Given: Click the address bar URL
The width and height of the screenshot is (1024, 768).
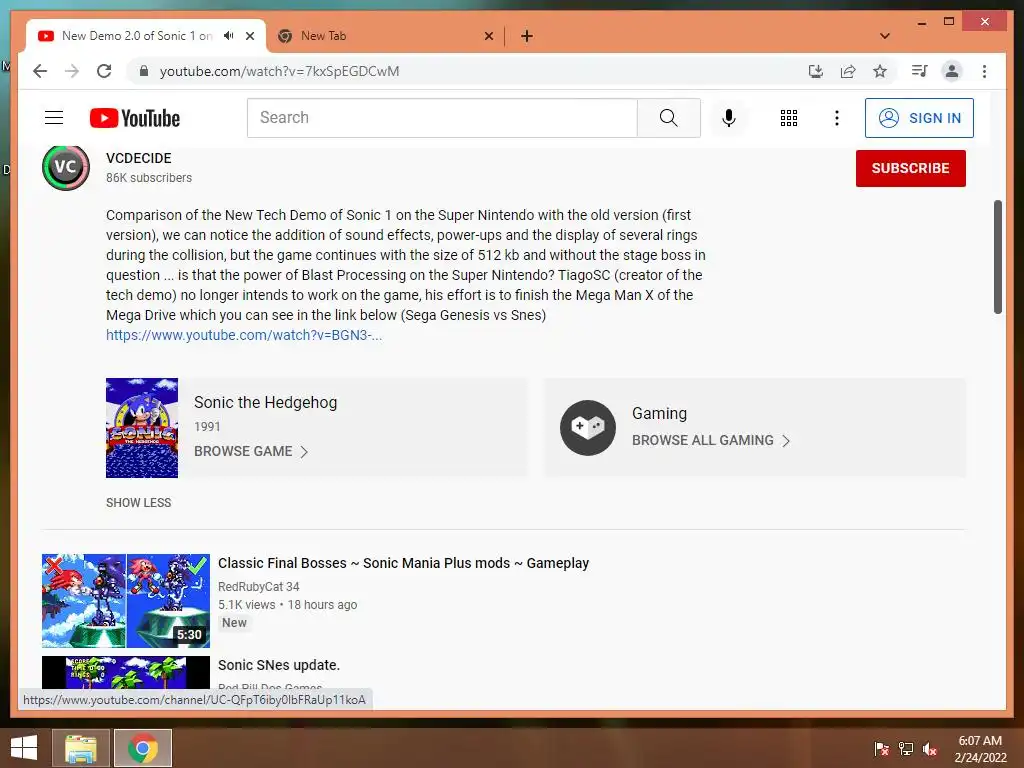Looking at the screenshot, I should [279, 71].
